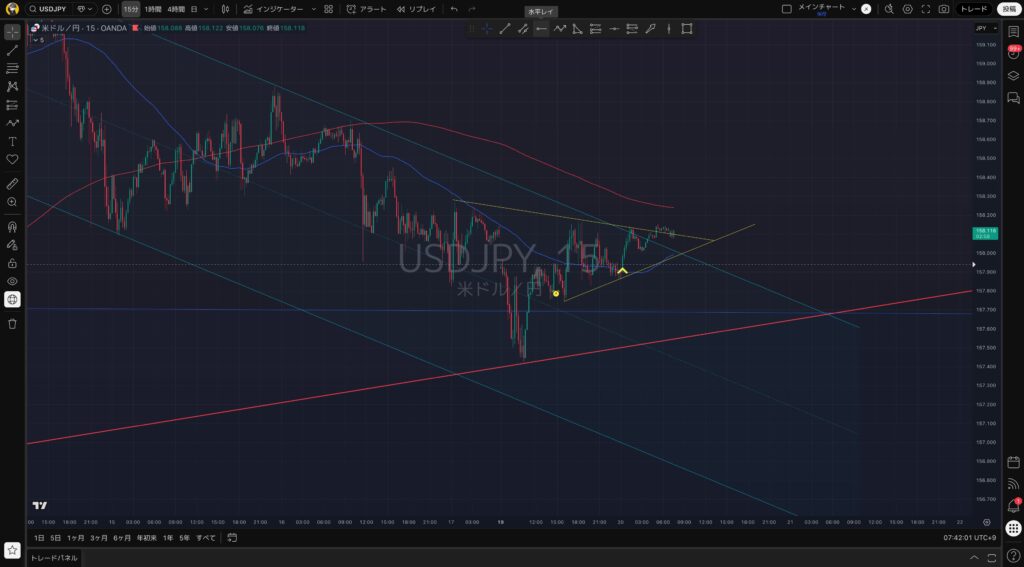Open the alerts clock icon in right sidebar
Viewport: 1024px width, 567px height.
tap(1014, 54)
